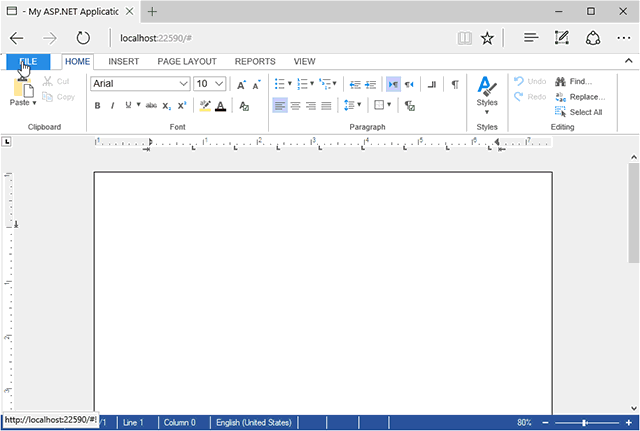
Task: Zoom out with the minus button
Action: click(545, 423)
